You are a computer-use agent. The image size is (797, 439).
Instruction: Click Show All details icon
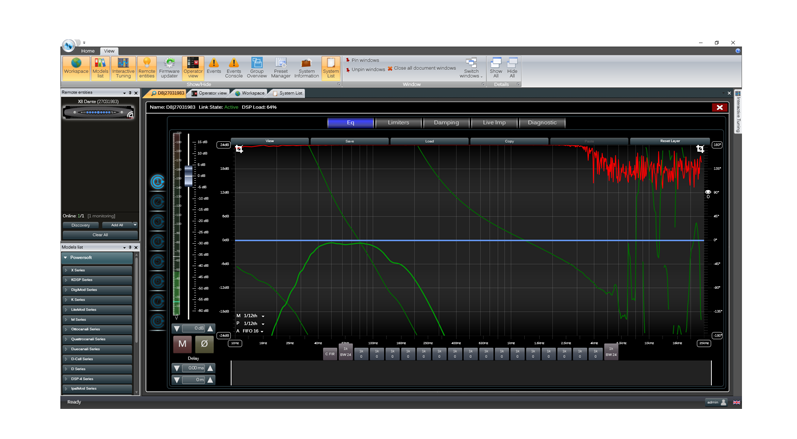pyautogui.click(x=496, y=68)
